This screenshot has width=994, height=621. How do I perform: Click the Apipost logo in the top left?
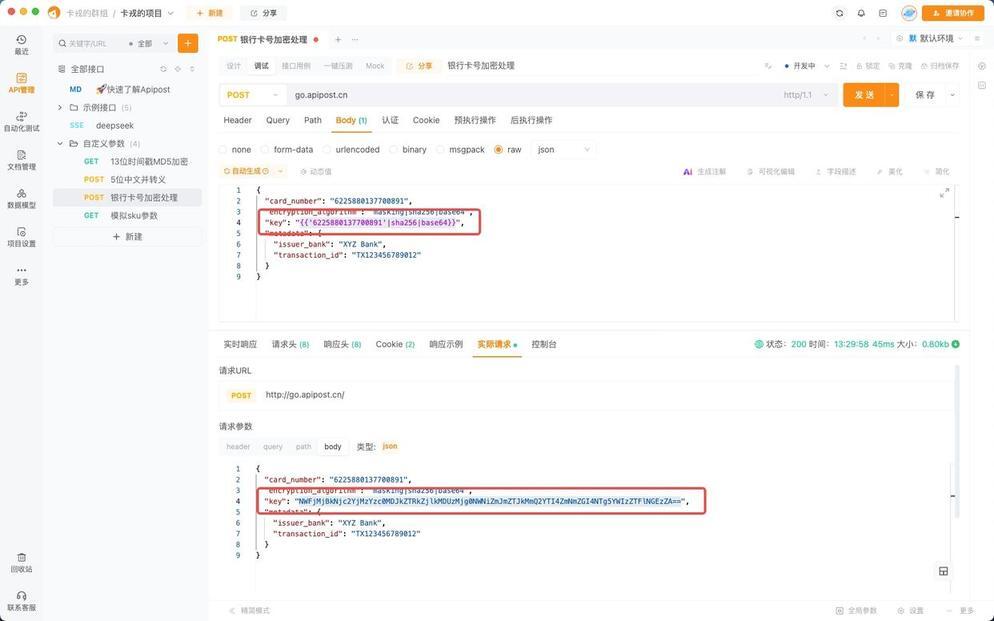pyautogui.click(x=55, y=13)
